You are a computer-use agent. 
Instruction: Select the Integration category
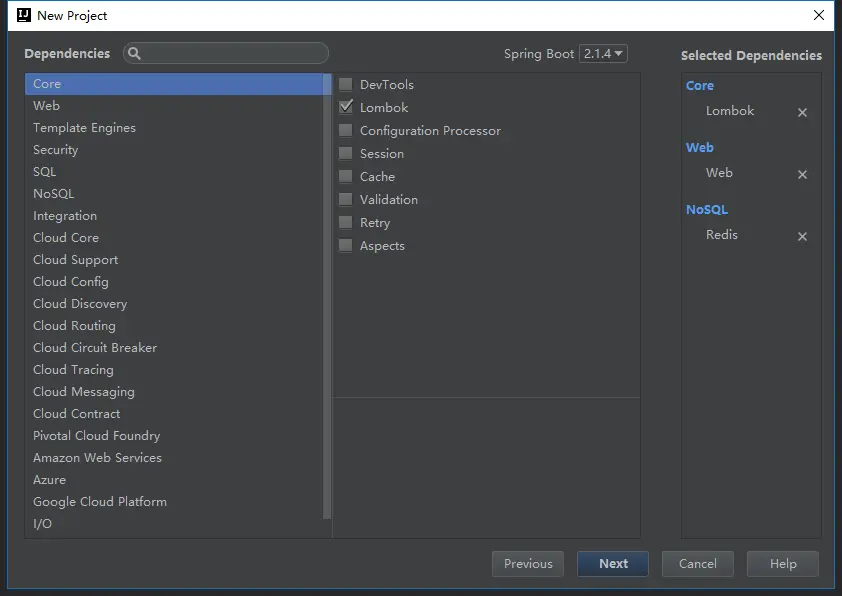coord(174,216)
